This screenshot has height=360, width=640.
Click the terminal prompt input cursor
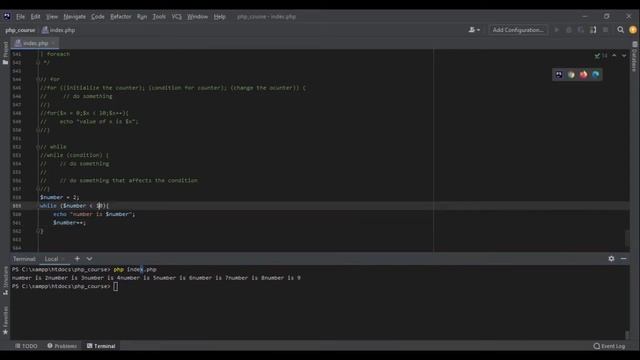pyautogui.click(x=116, y=287)
